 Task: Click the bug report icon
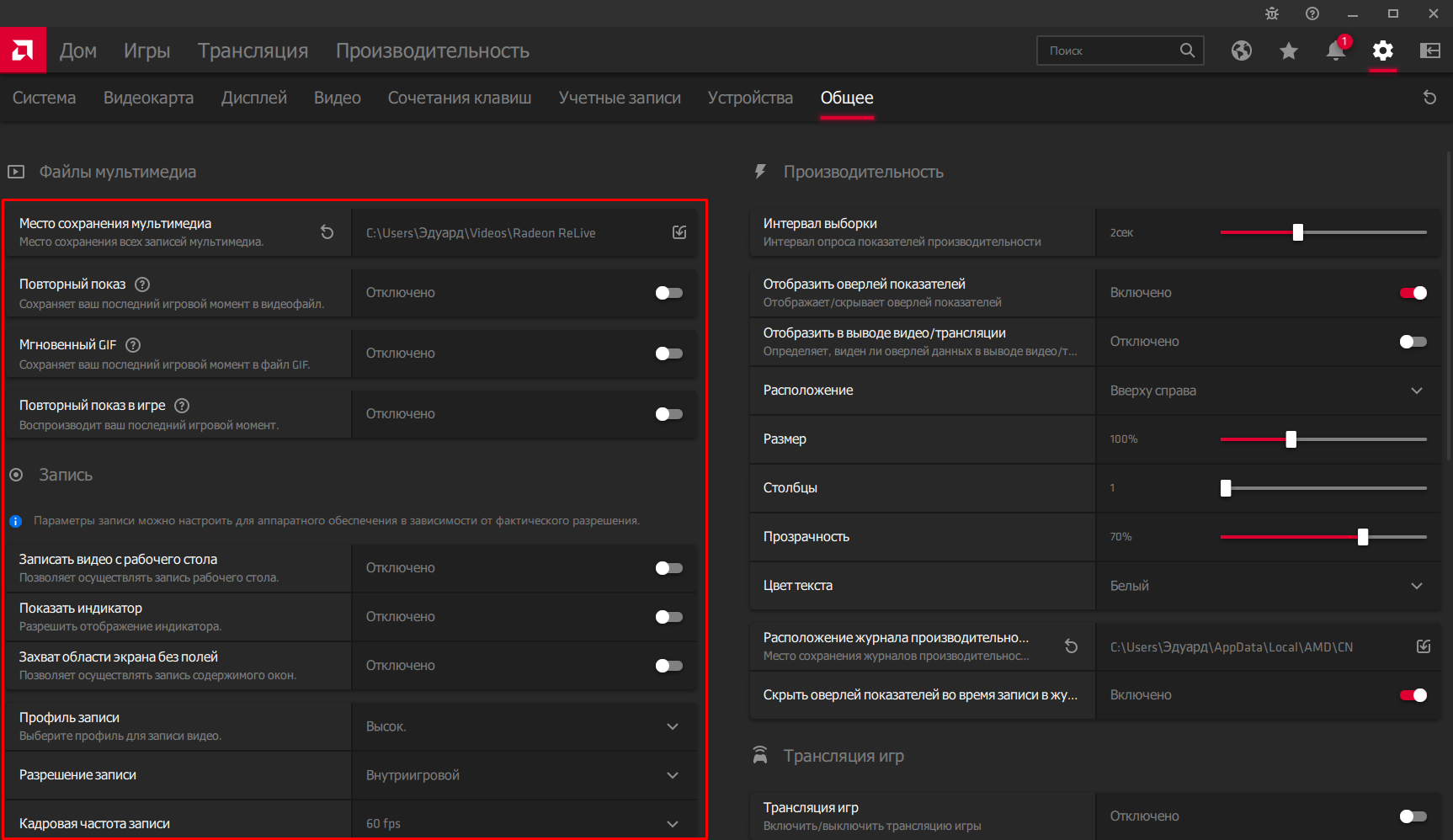point(1271,13)
